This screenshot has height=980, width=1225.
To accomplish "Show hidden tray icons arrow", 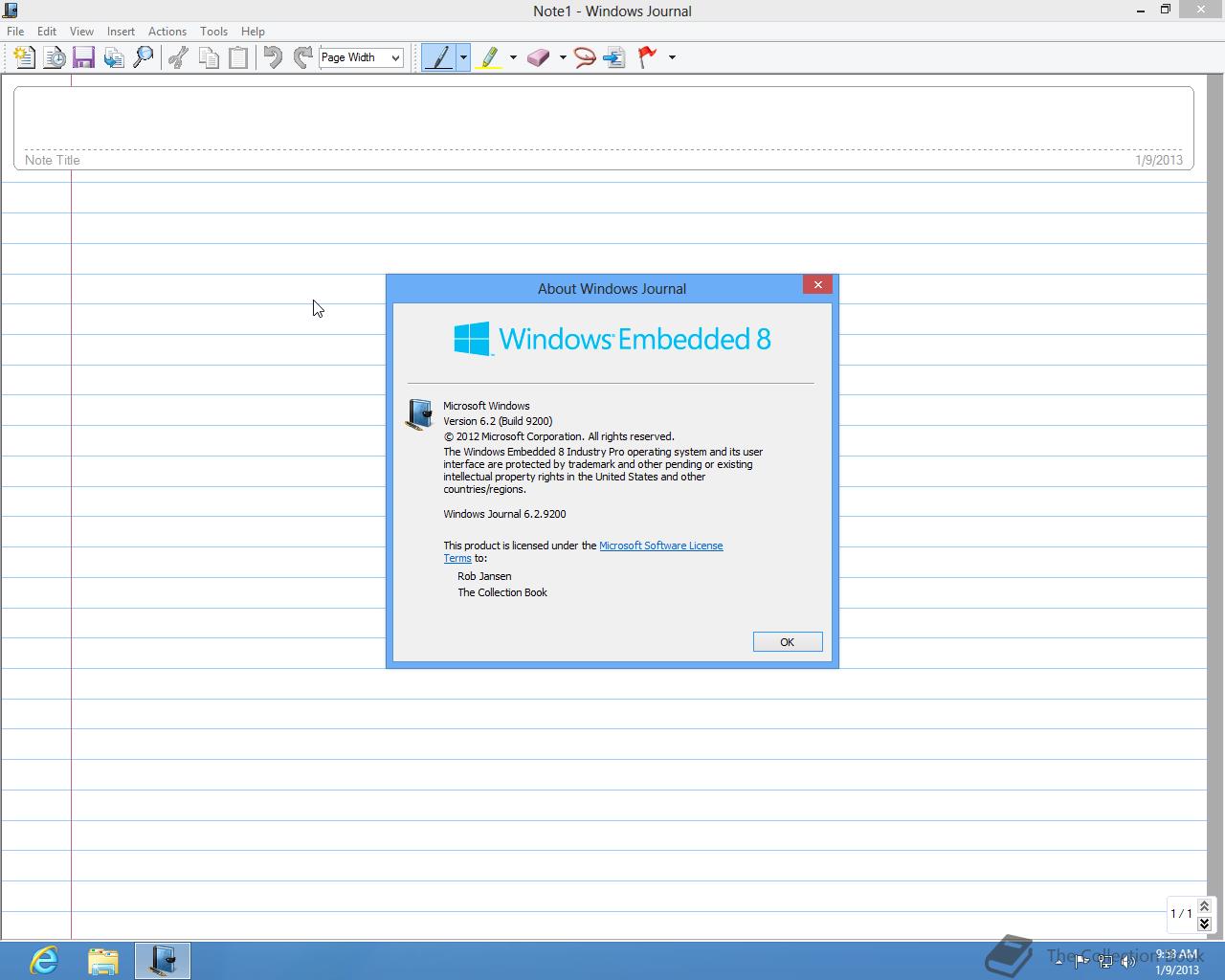I will click(x=1058, y=961).
